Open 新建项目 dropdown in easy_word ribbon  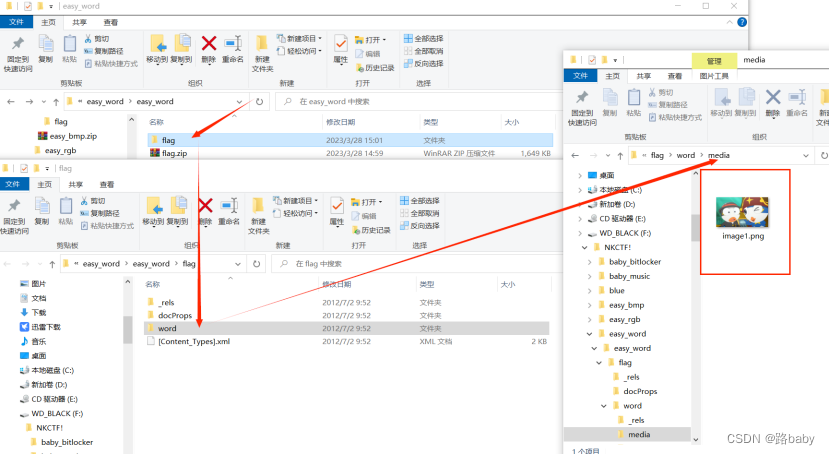(x=299, y=39)
